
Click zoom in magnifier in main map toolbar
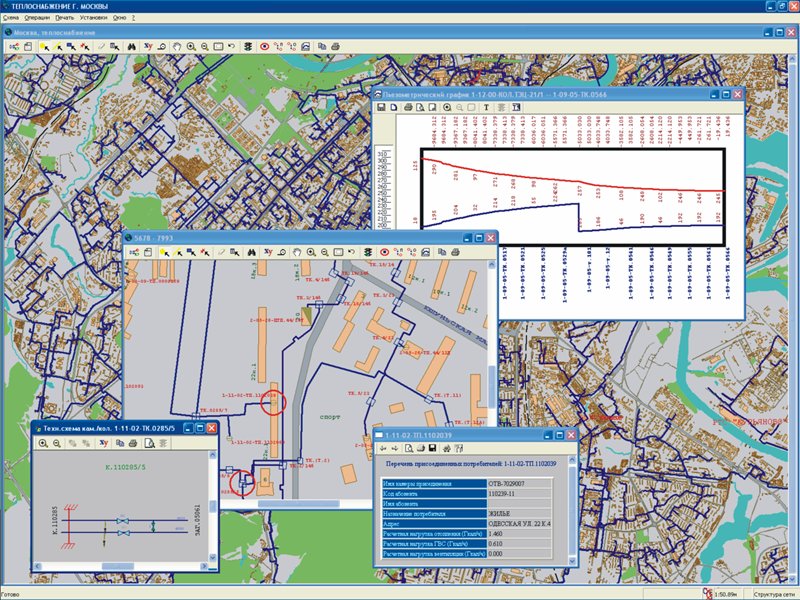point(191,46)
